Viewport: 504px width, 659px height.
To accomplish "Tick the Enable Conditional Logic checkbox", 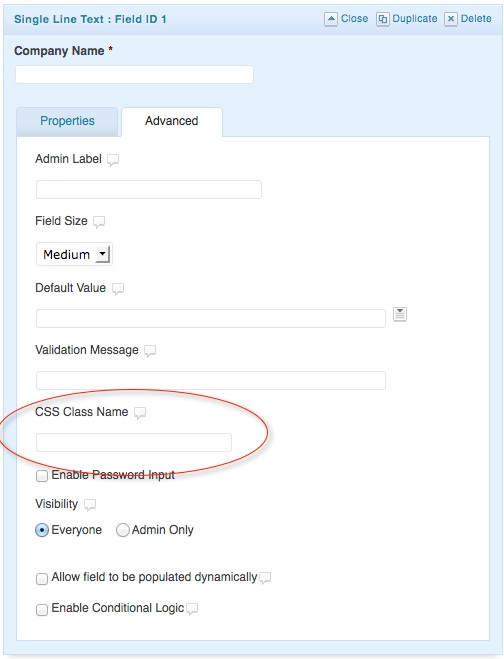I will tap(42, 609).
